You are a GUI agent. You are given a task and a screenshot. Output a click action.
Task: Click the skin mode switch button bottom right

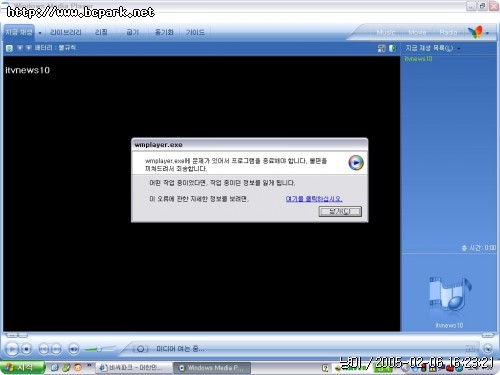point(488,348)
